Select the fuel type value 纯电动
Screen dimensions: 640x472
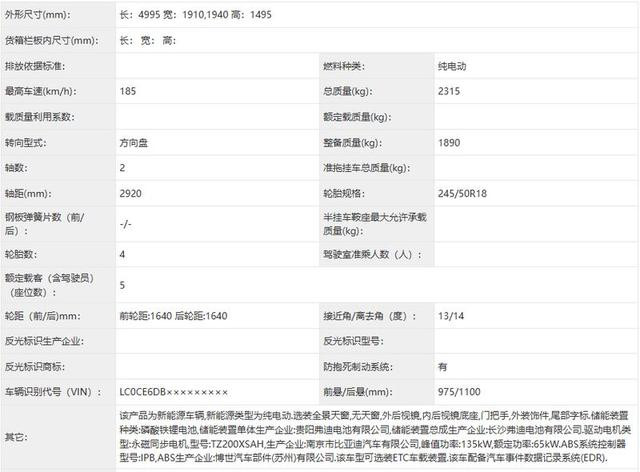tap(452, 66)
